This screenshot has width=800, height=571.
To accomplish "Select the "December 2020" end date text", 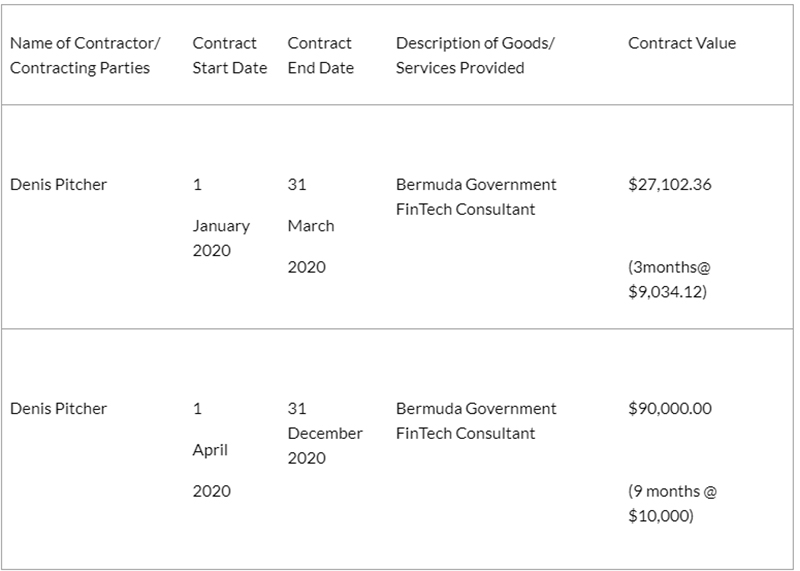I will point(325,446).
